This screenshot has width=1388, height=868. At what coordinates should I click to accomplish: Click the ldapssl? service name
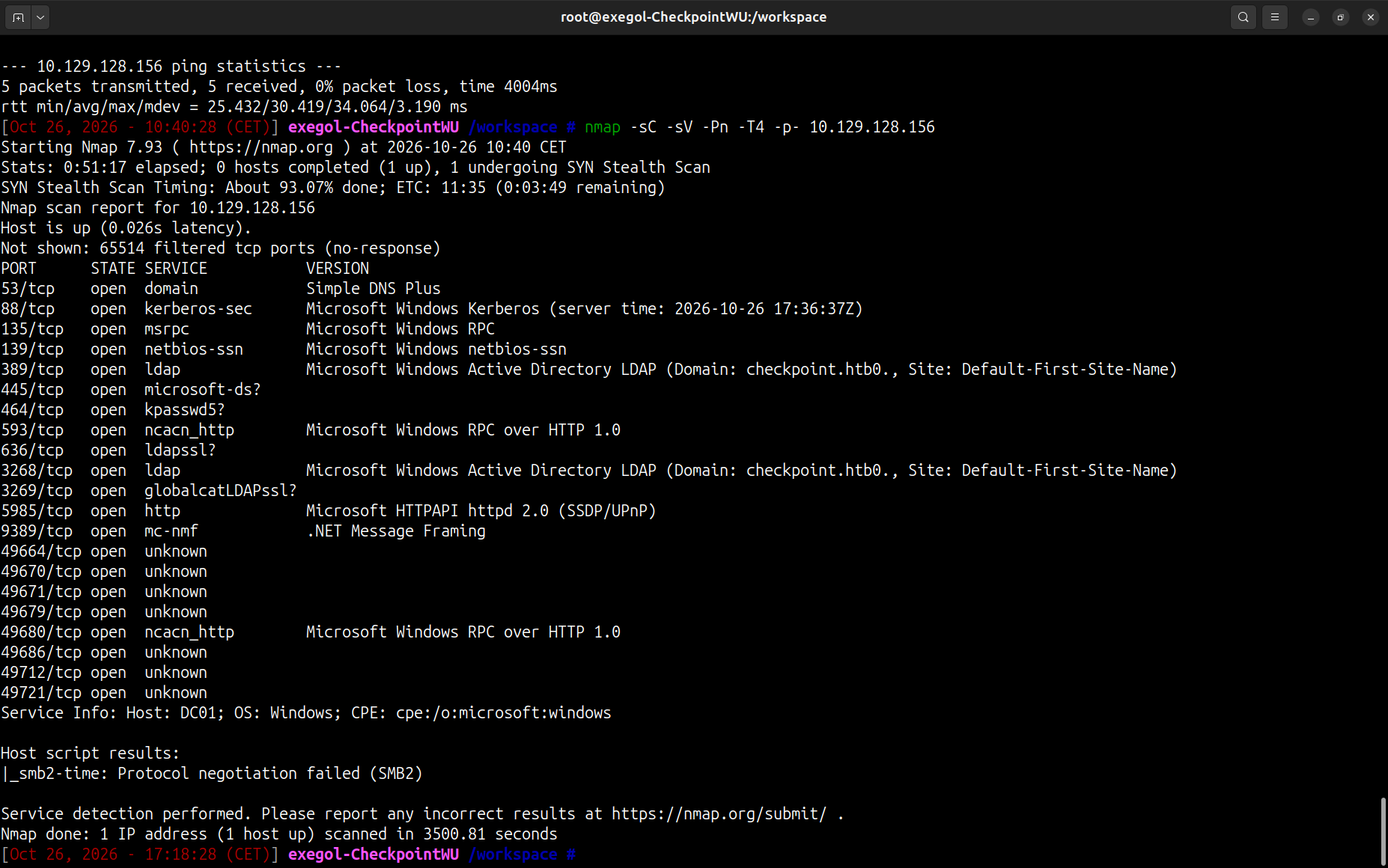coord(180,450)
